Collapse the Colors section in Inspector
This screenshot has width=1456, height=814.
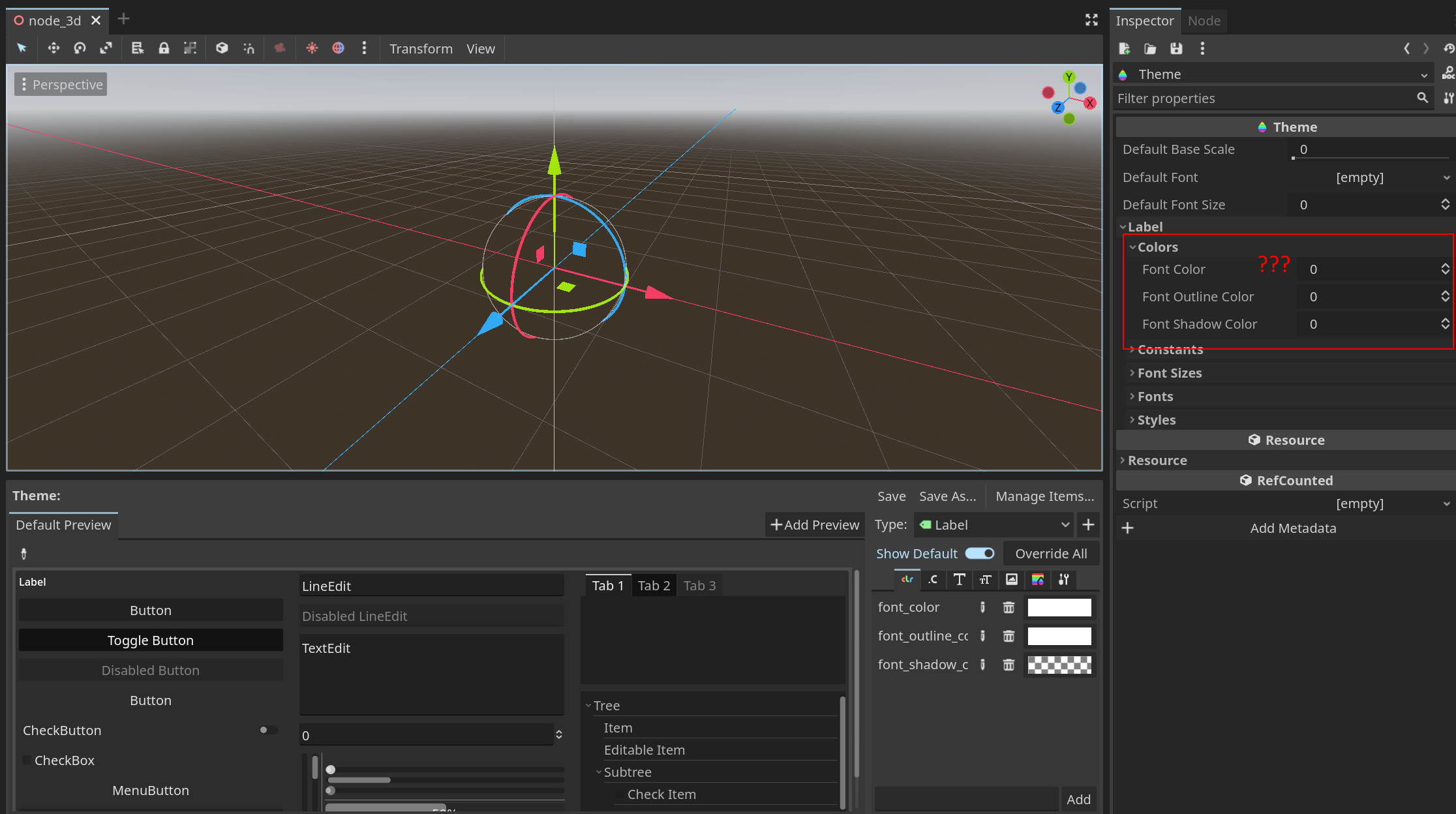coord(1157,247)
